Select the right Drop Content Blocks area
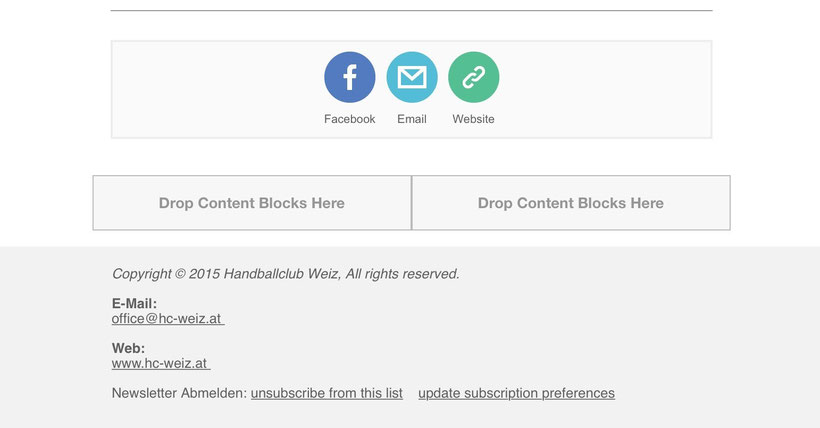 (x=571, y=202)
